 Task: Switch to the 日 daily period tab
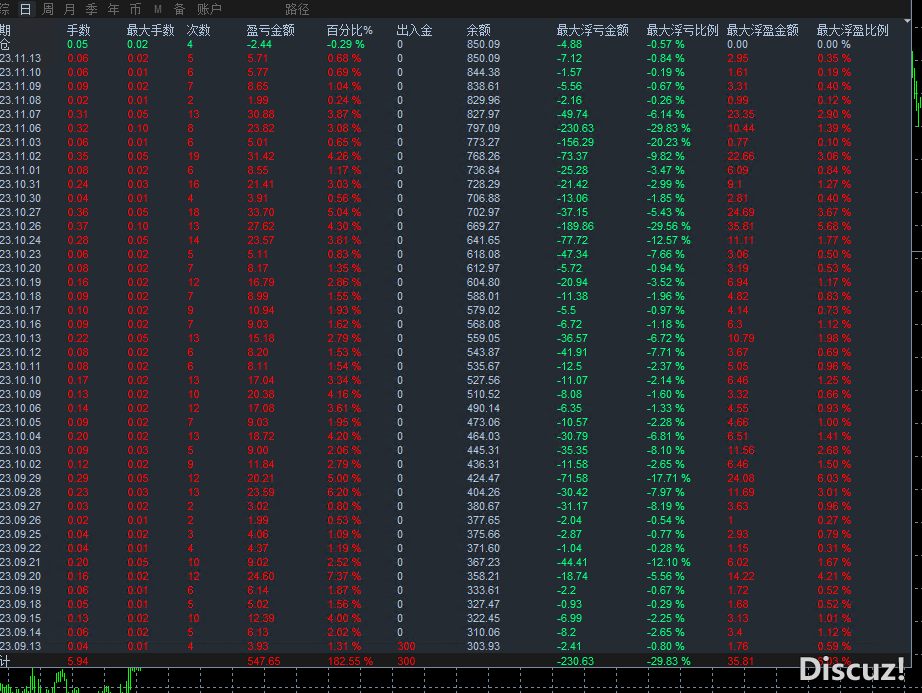point(25,9)
